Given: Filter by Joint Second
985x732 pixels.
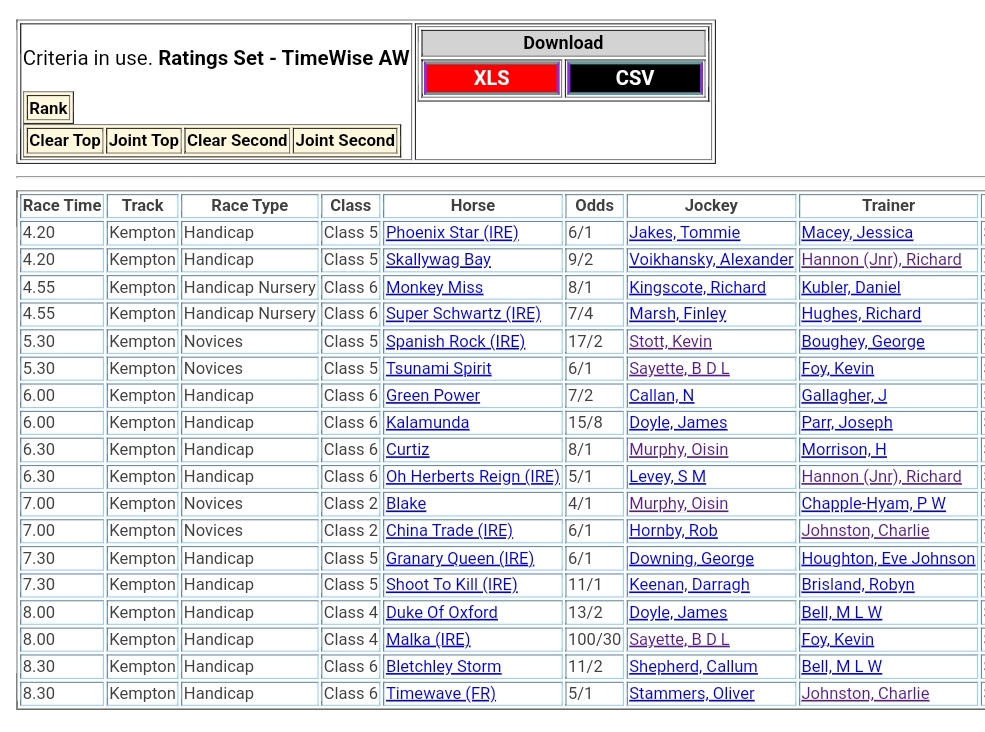Looking at the screenshot, I should (345, 141).
